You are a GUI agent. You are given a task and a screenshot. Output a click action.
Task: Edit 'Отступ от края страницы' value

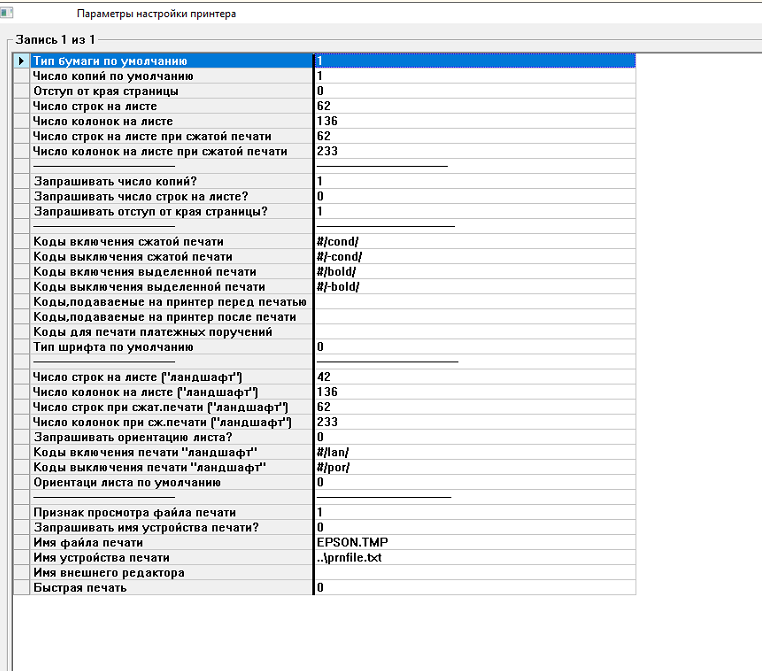point(474,91)
